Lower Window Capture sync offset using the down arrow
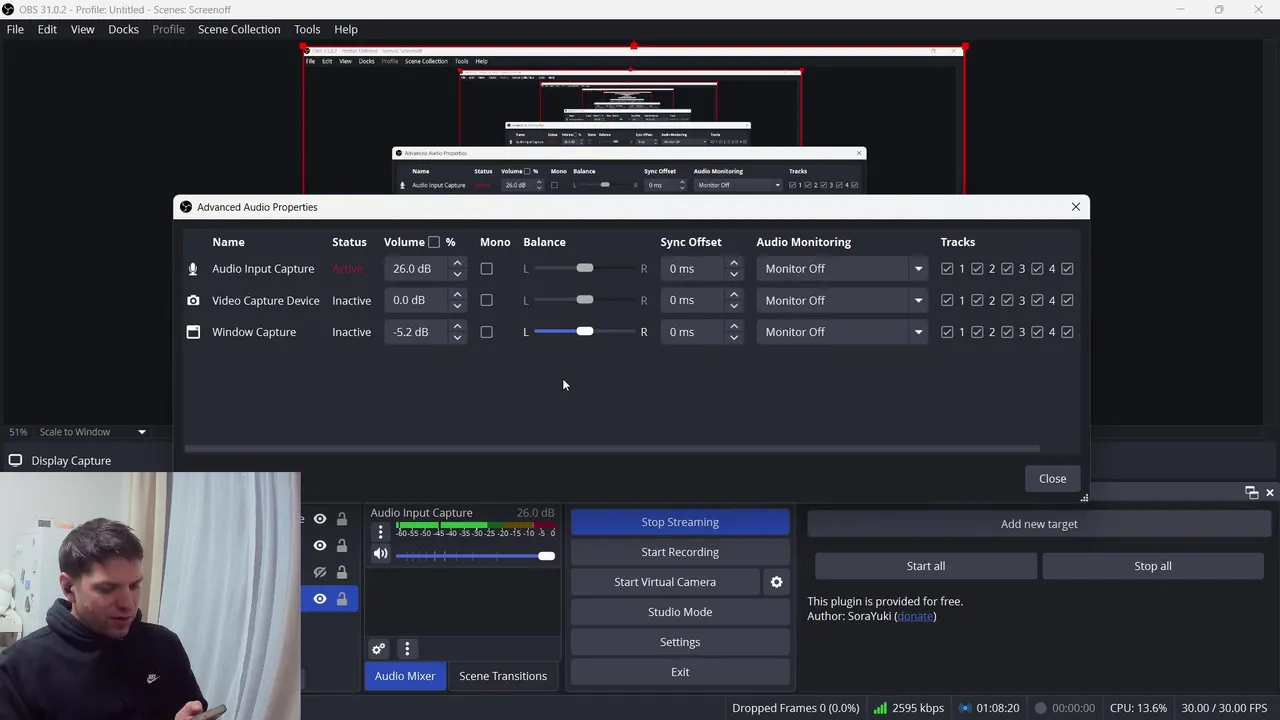Viewport: 1280px width, 720px height. pos(734,337)
